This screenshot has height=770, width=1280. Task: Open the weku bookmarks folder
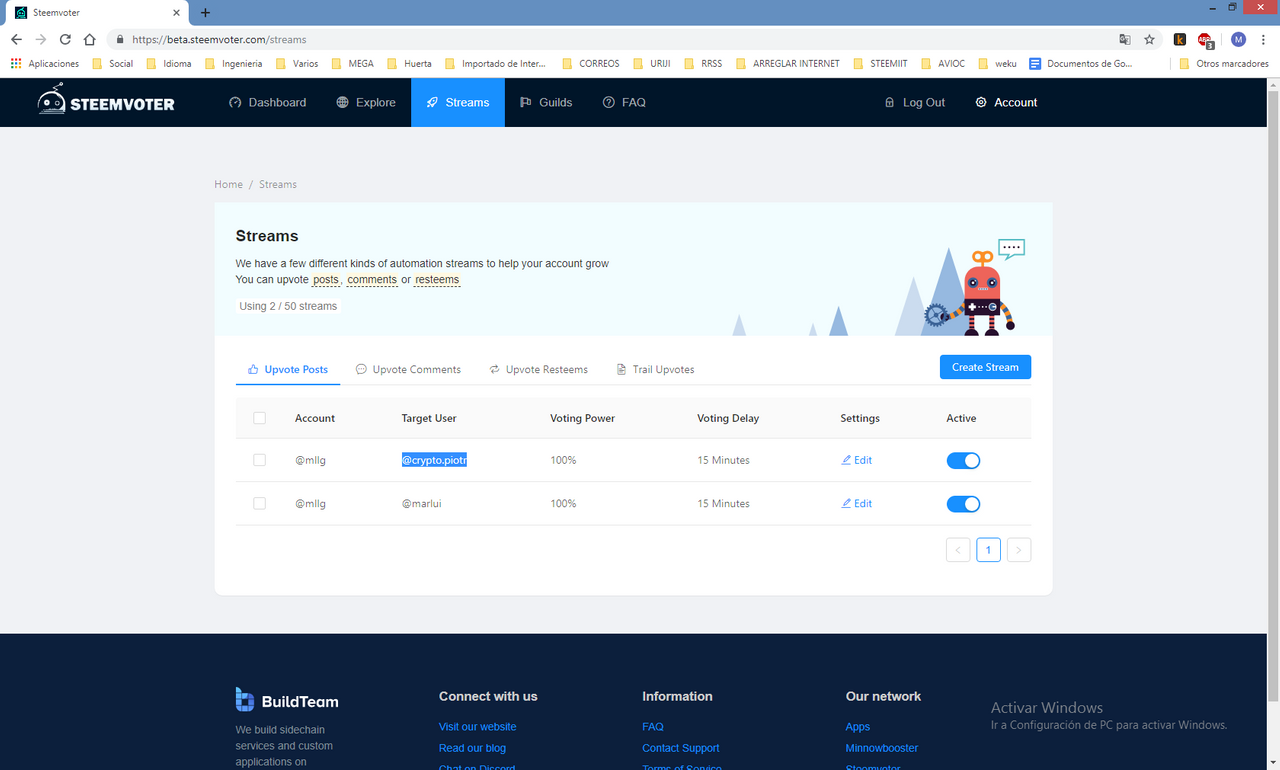[996, 63]
